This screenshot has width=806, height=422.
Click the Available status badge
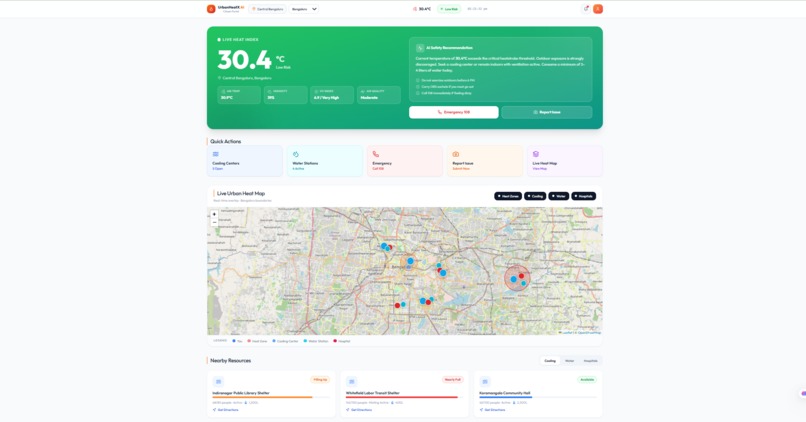tap(587, 380)
